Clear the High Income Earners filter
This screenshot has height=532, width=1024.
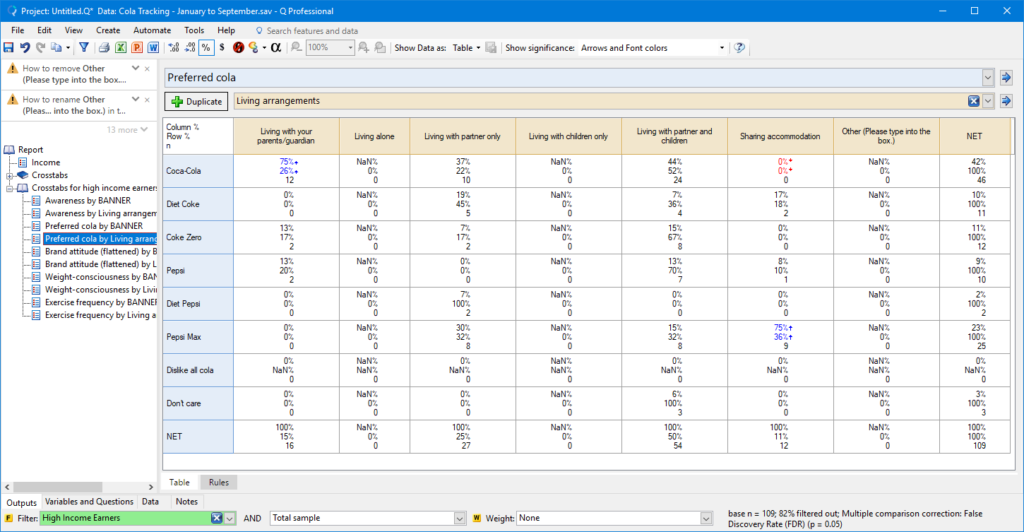217,518
